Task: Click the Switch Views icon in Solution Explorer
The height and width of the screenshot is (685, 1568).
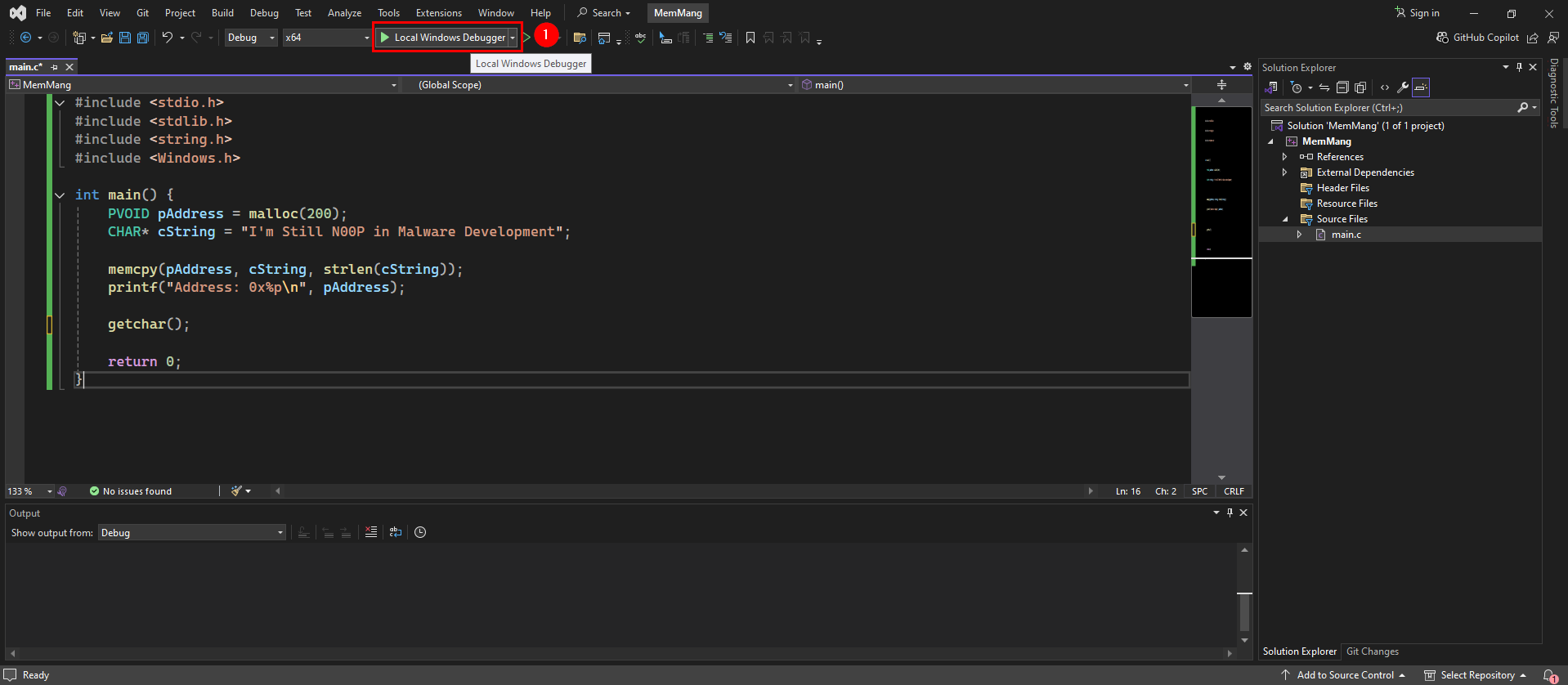Action: (x=1272, y=87)
